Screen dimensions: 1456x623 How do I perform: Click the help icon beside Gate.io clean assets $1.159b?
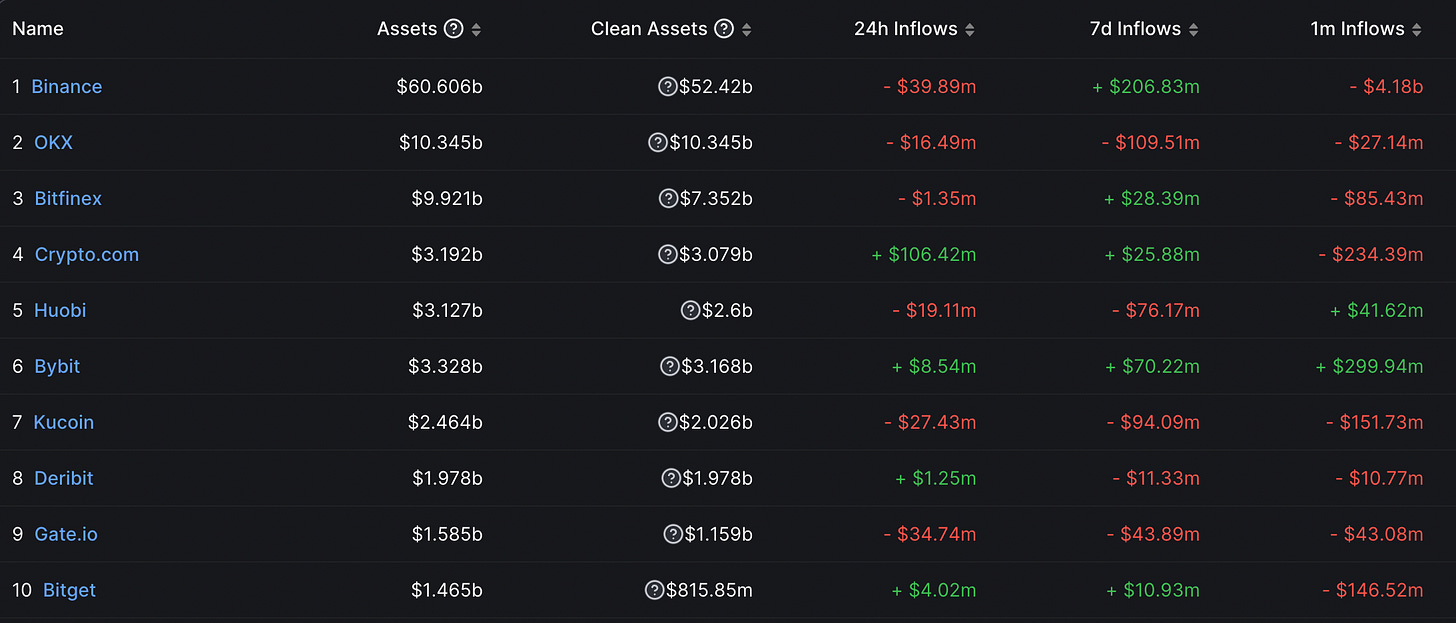point(673,535)
